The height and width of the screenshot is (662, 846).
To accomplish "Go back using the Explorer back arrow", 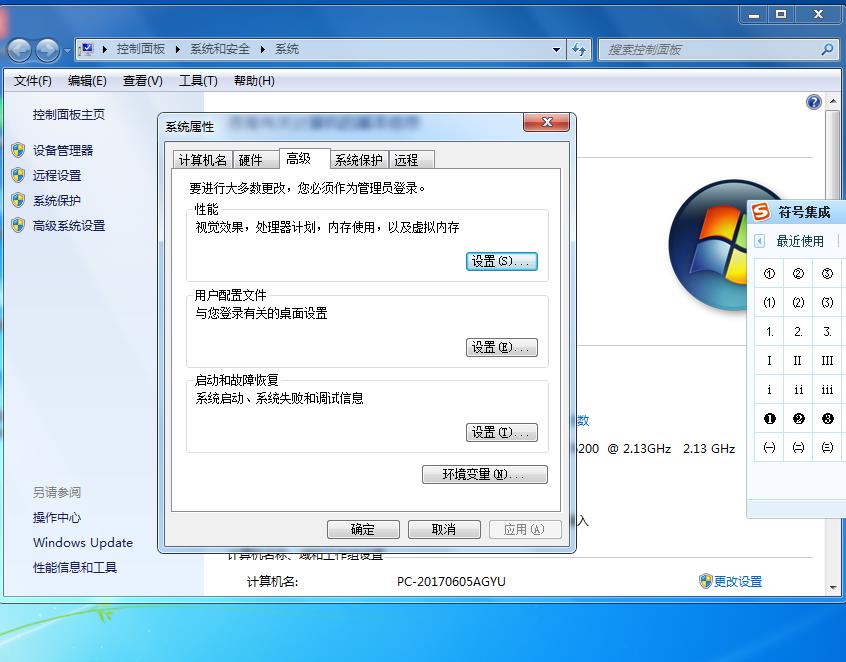I will click(20, 51).
